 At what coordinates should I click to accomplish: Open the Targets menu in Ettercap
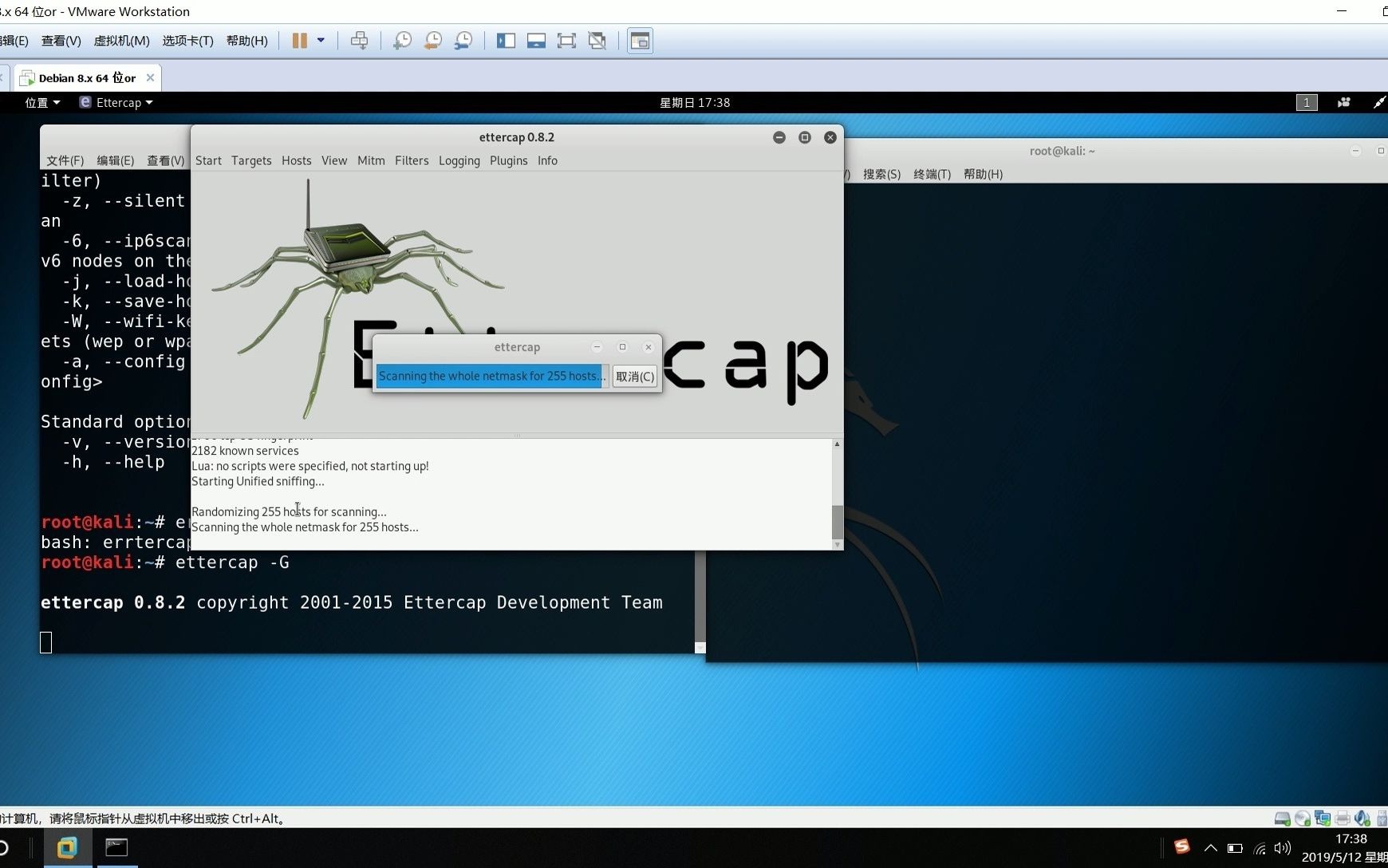251,160
